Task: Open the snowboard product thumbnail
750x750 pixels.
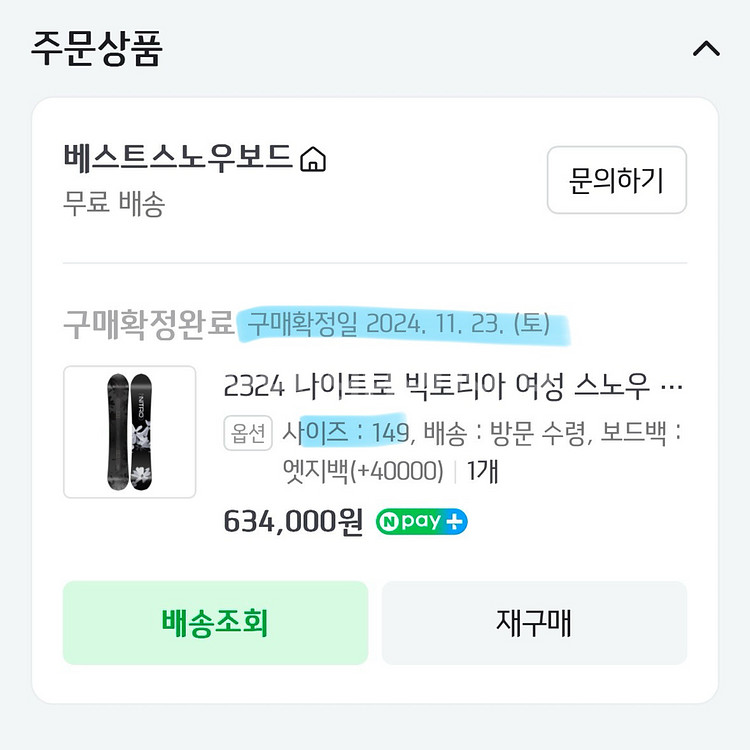Action: tap(130, 432)
